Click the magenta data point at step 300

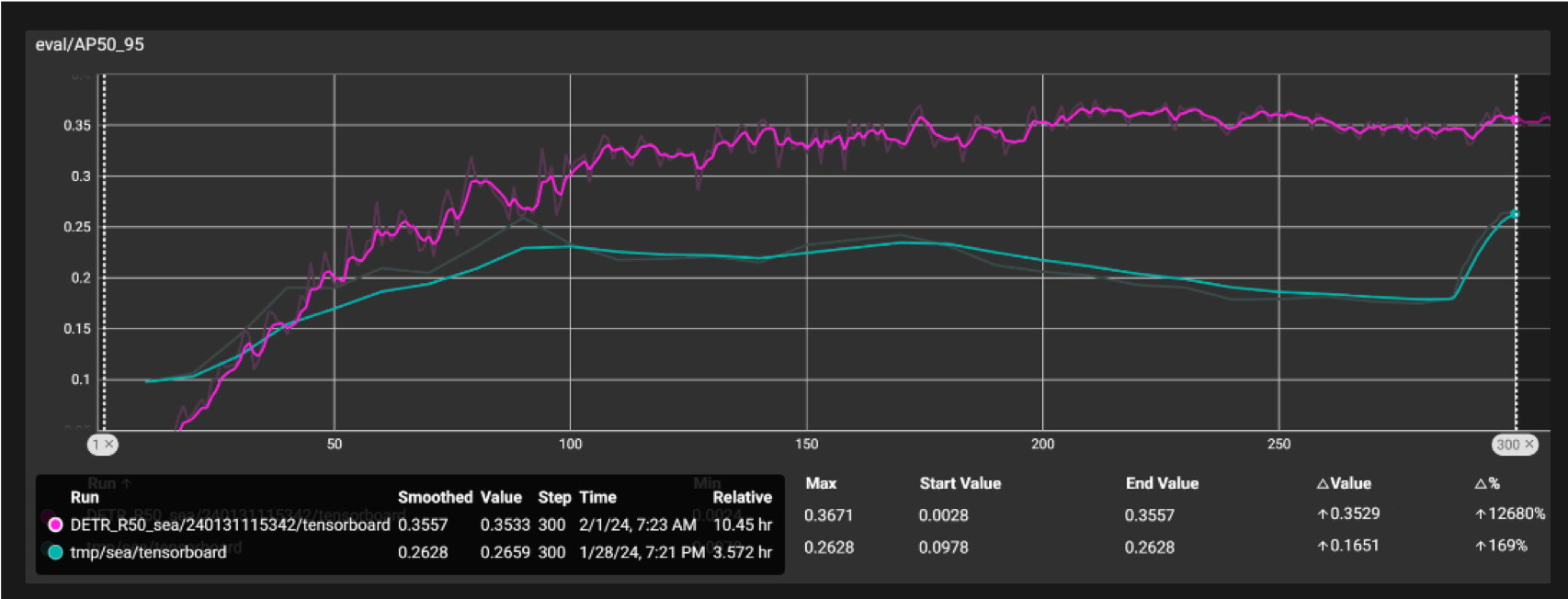coord(1516,119)
